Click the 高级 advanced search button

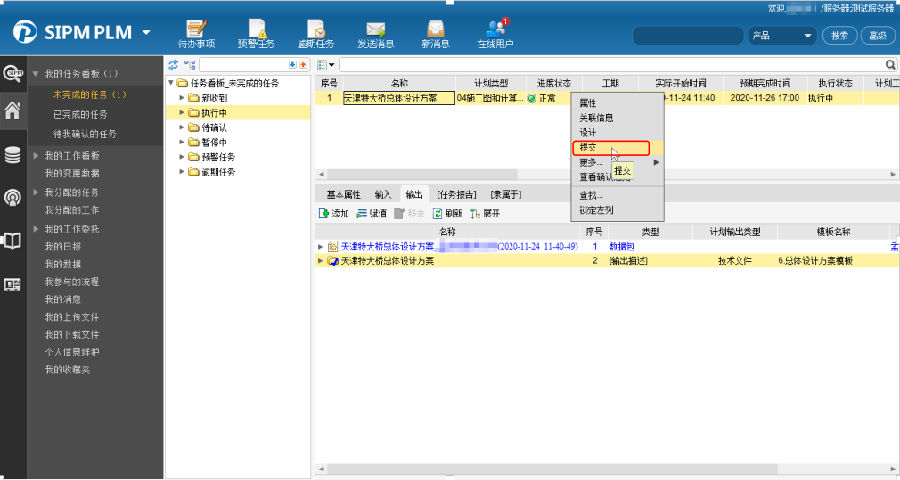(877, 35)
